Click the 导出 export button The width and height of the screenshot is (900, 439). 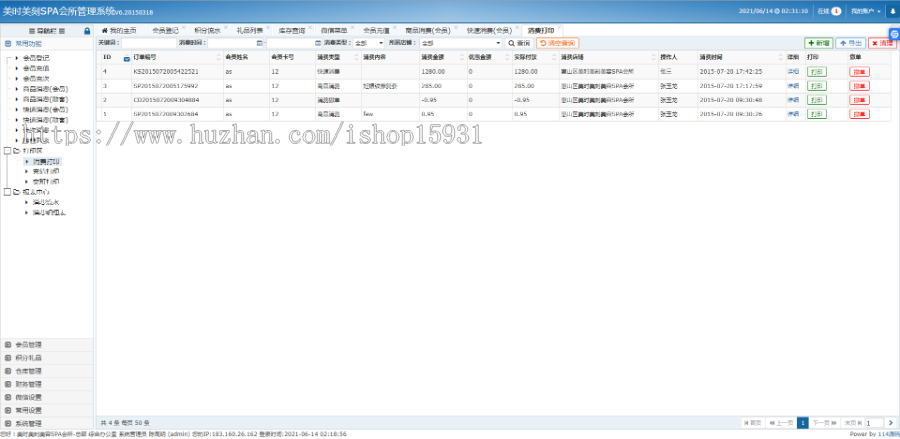pos(851,43)
